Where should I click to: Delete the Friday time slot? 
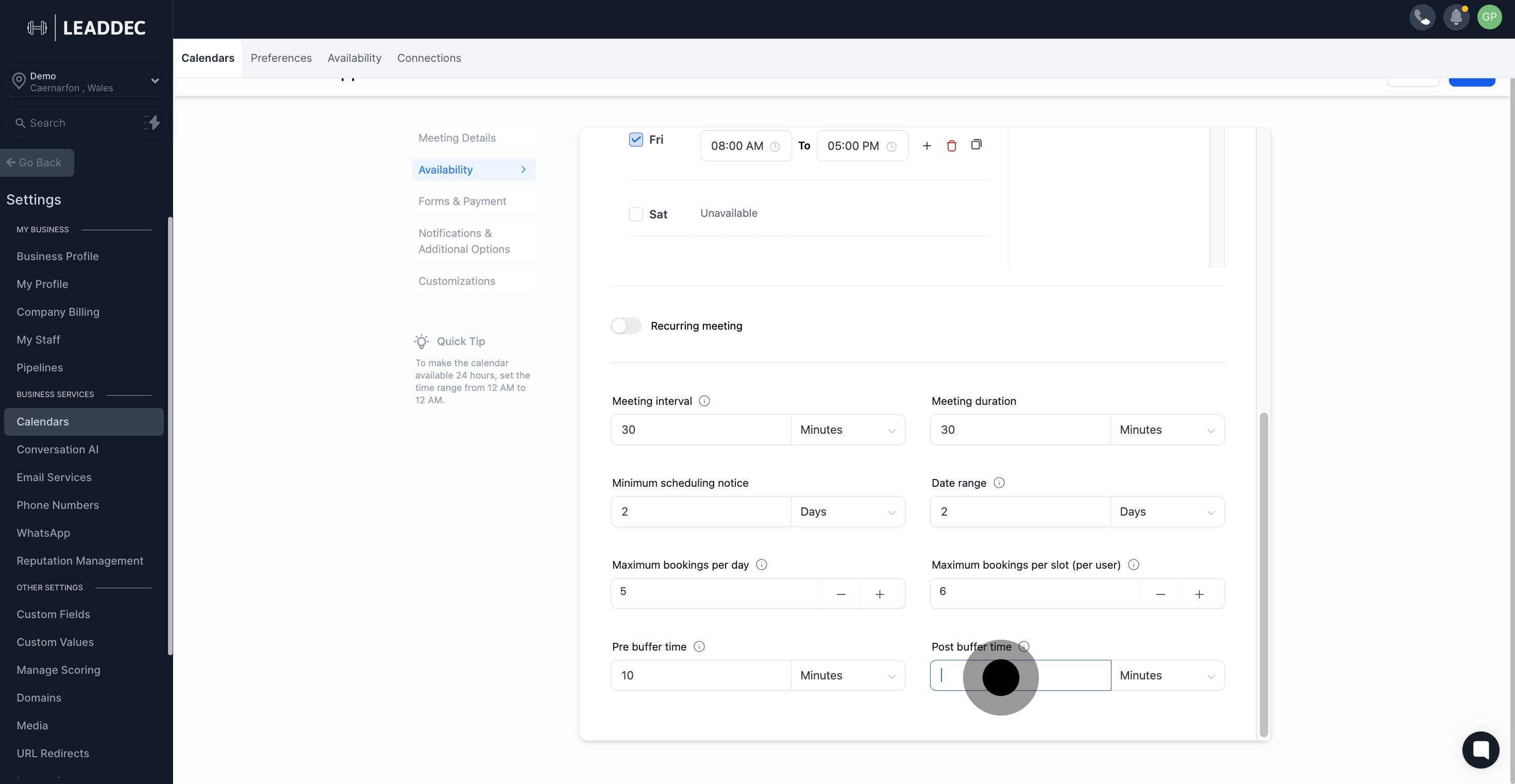(951, 146)
